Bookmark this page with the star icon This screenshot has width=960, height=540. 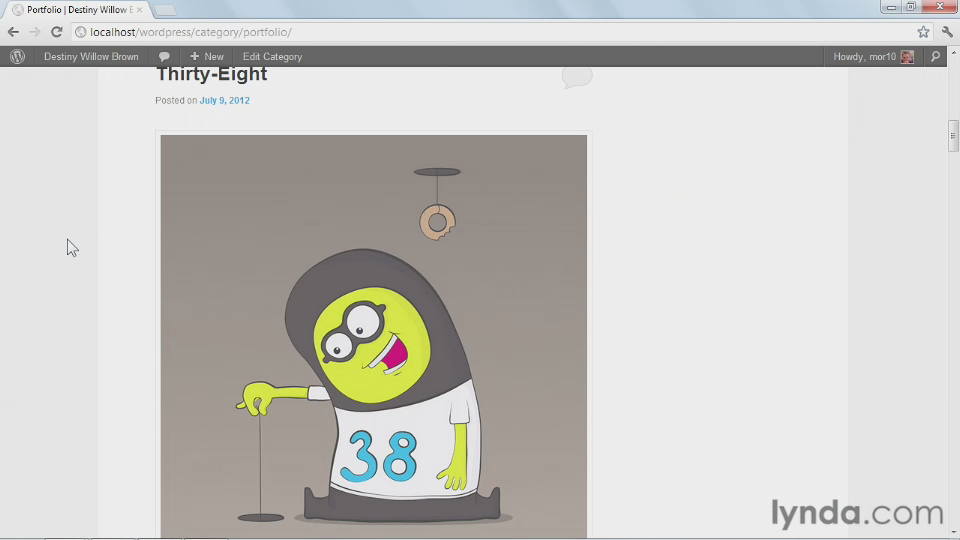pos(923,32)
